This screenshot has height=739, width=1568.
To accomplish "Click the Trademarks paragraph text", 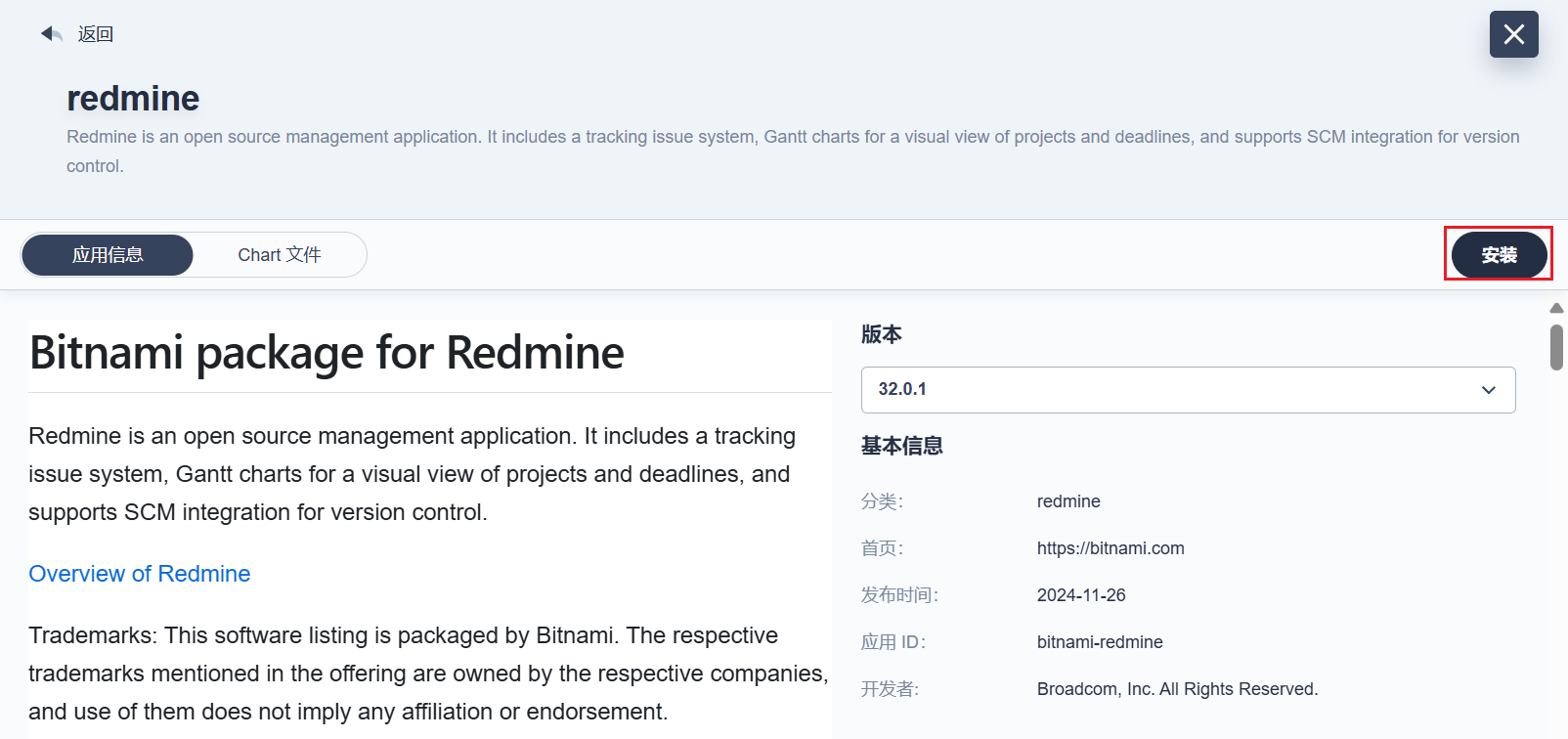I will point(428,674).
